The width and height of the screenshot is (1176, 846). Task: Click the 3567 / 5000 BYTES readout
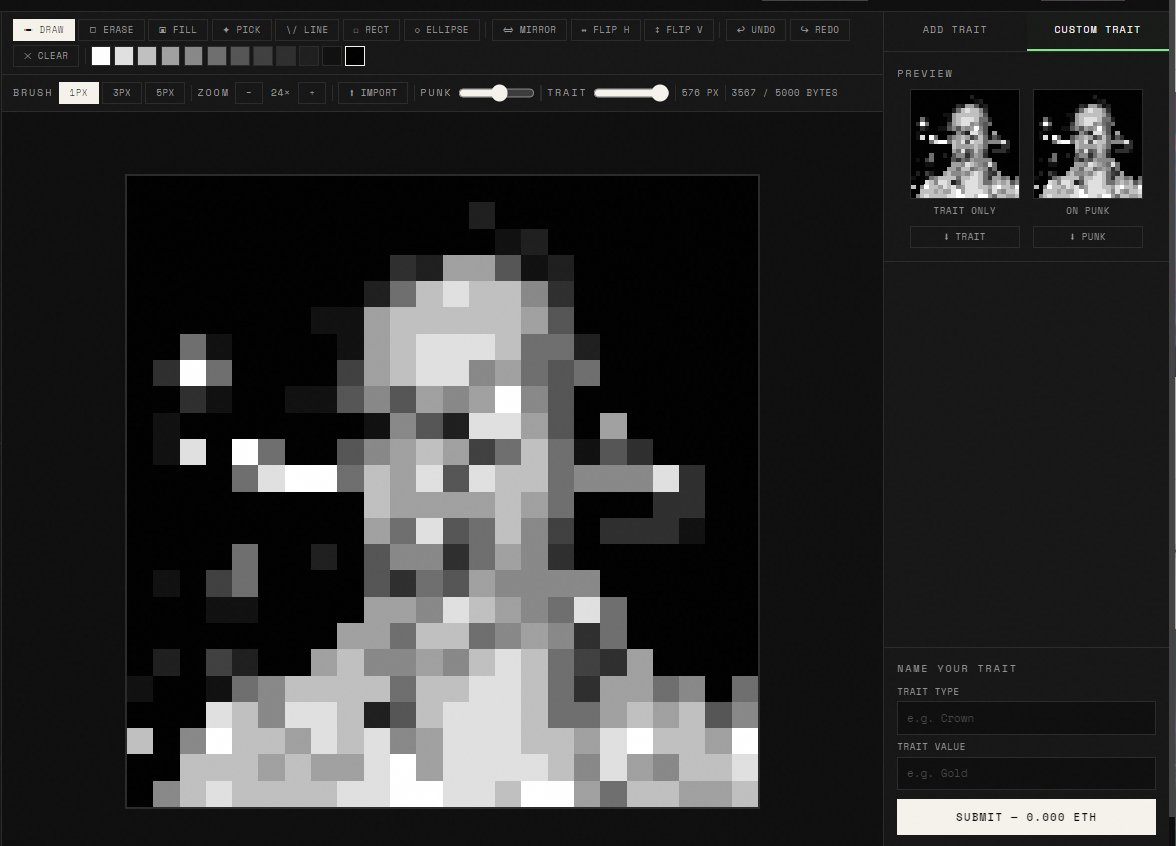tap(784, 93)
